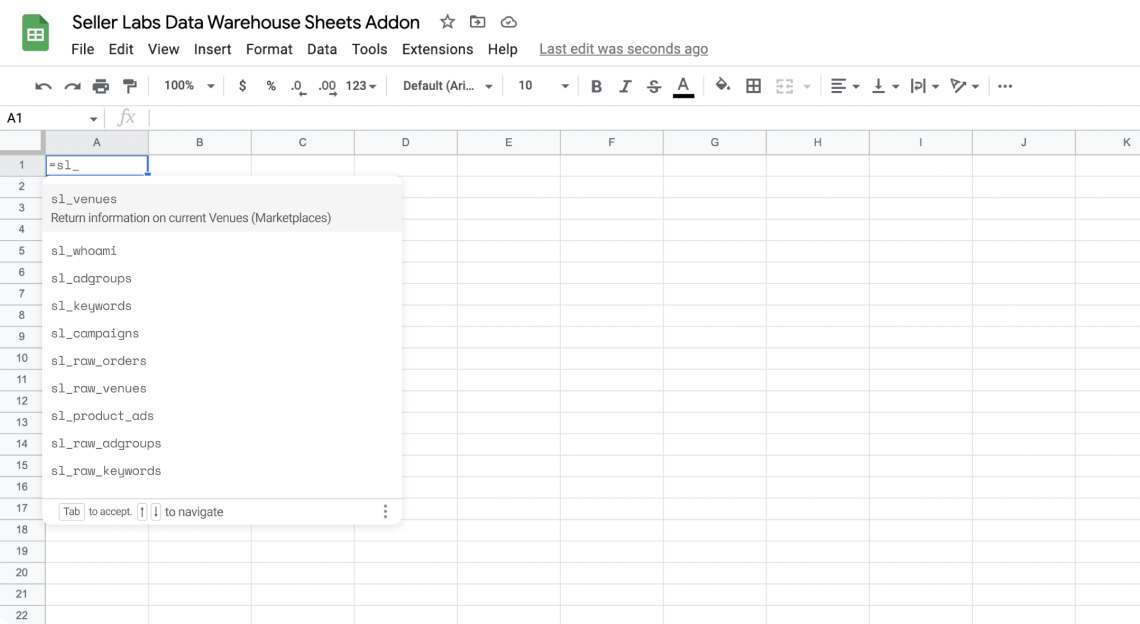The width and height of the screenshot is (1140, 624).
Task: Open the Tools menu
Action: point(369,49)
